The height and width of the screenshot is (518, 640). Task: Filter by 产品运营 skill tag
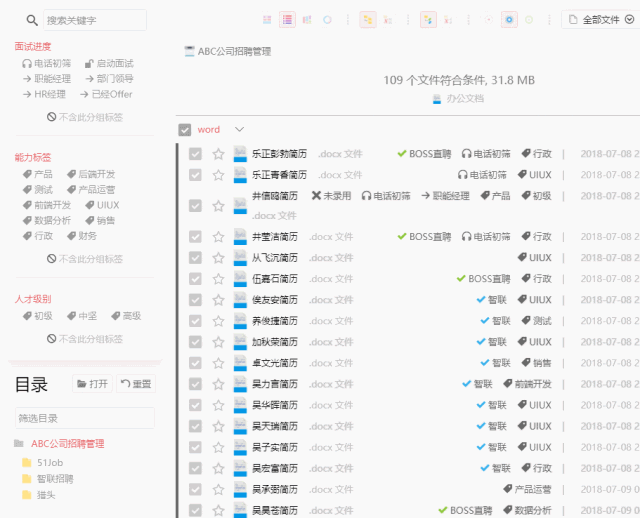click(91, 190)
